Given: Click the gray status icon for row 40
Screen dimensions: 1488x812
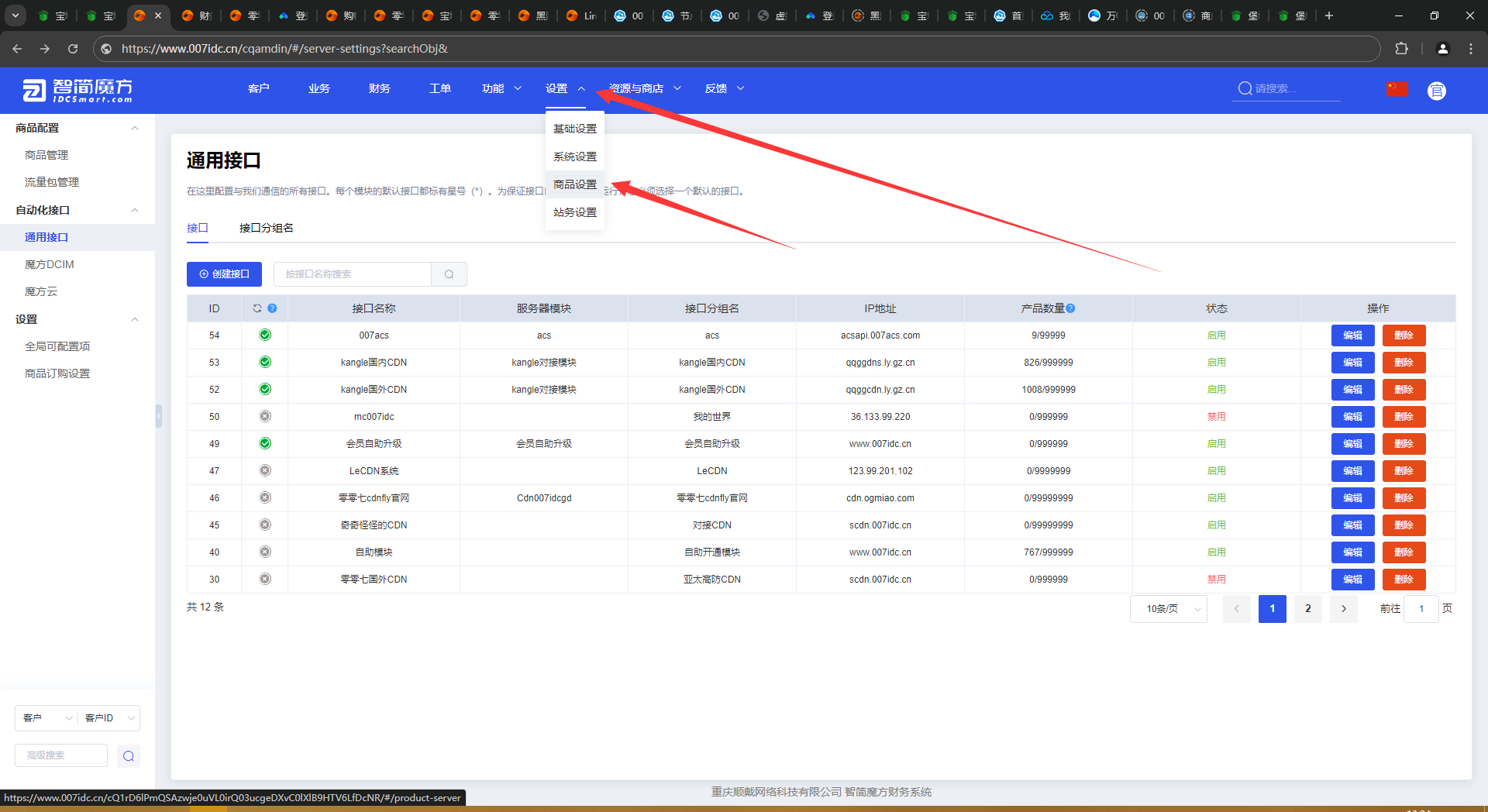Looking at the screenshot, I should coord(265,552).
